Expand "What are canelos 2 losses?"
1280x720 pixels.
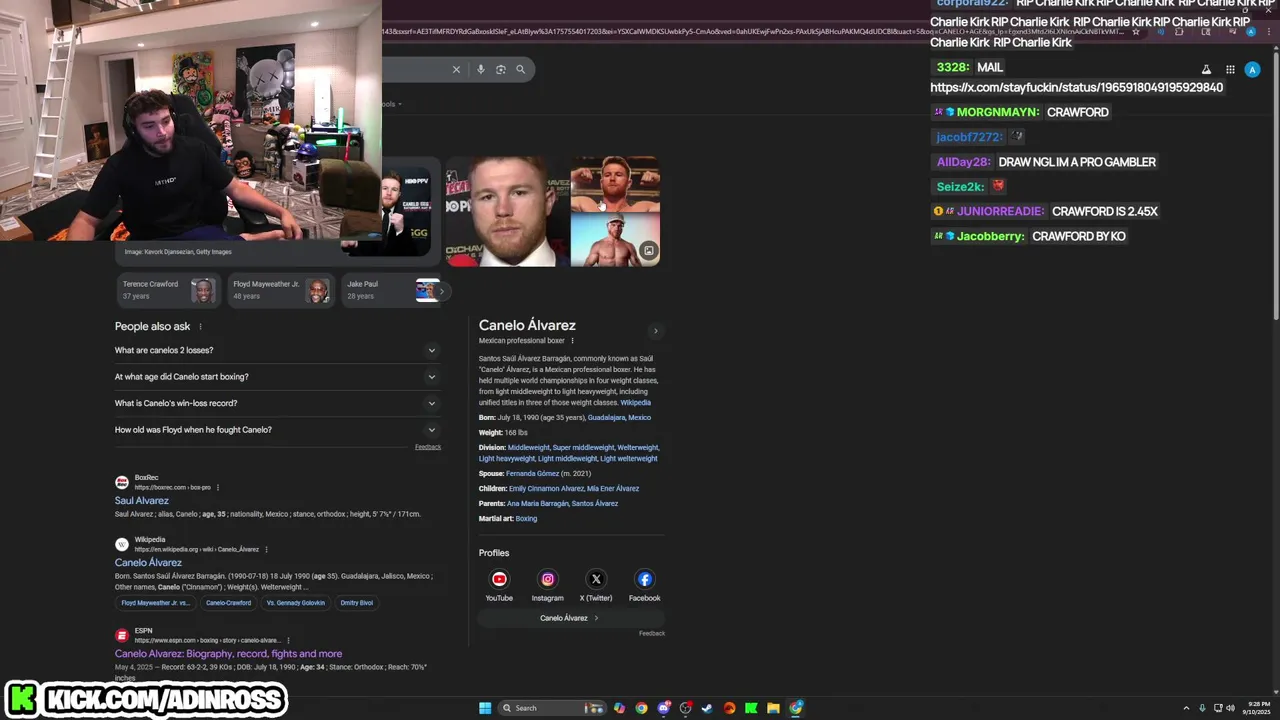point(277,350)
